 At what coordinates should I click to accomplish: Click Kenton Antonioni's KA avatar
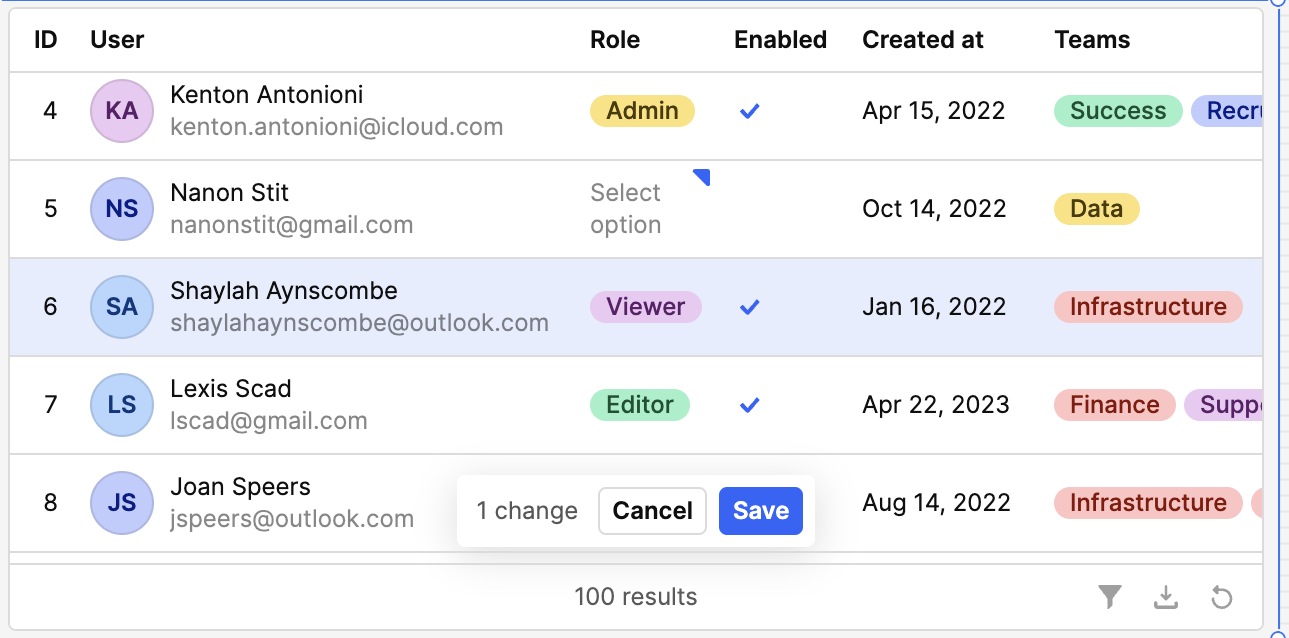122,111
